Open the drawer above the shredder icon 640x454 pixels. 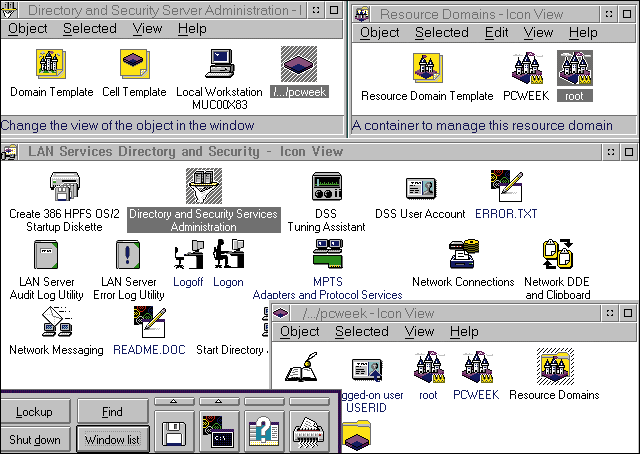coord(309,402)
